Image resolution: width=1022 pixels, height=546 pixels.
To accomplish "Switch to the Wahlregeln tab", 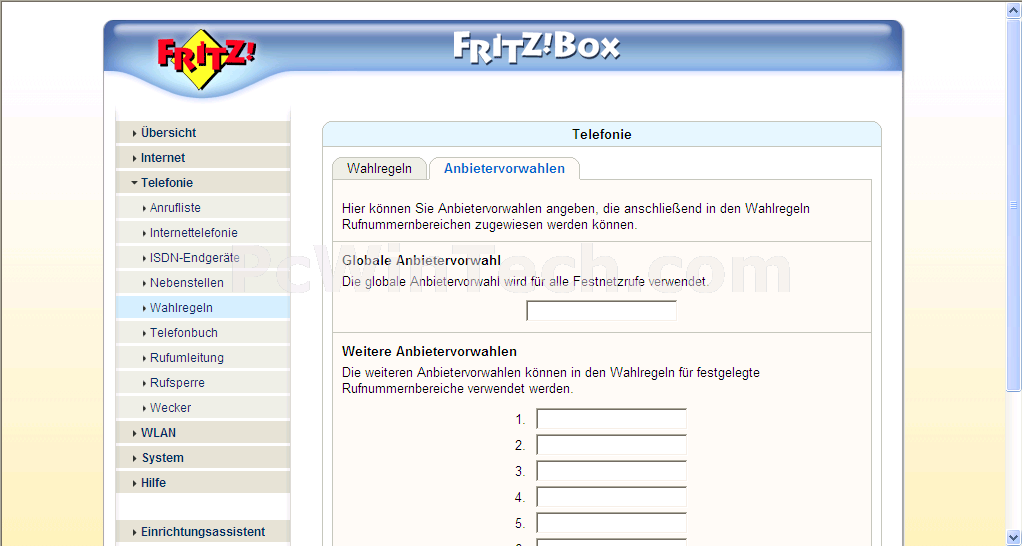I will (x=379, y=169).
